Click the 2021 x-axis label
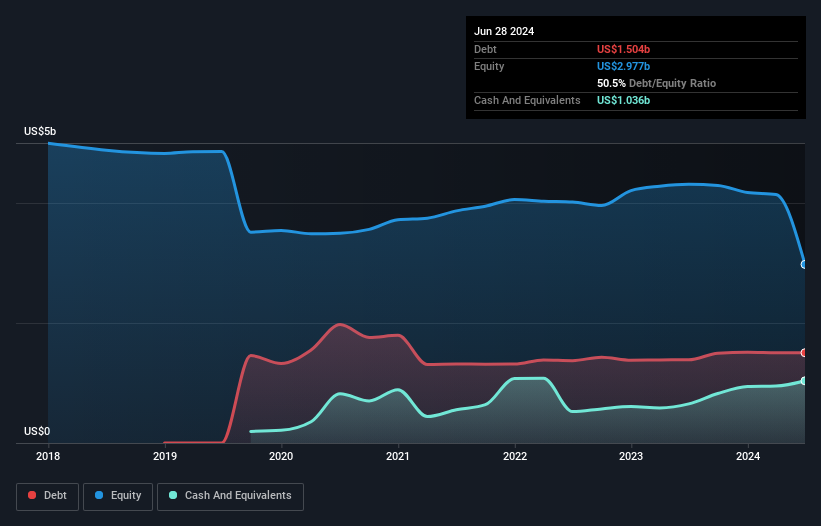 pos(398,456)
